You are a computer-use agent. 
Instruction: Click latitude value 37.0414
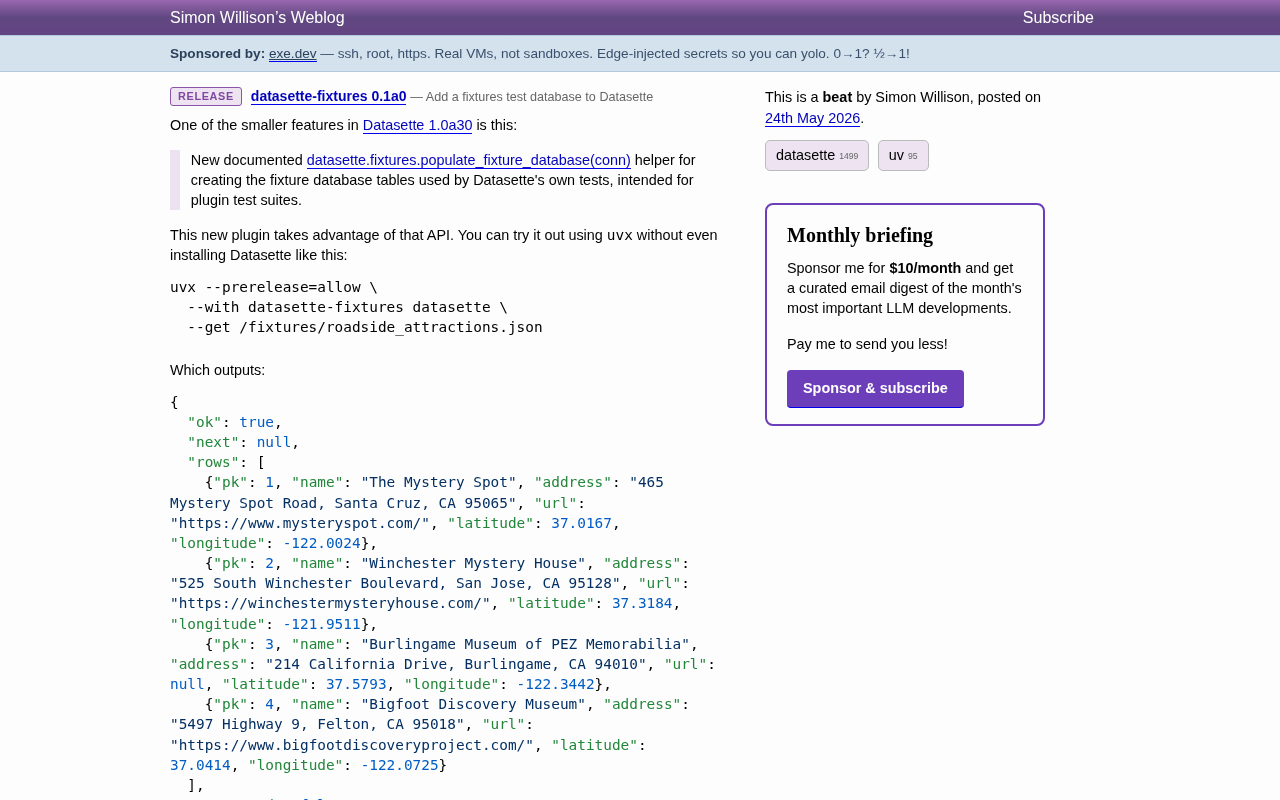click(x=200, y=765)
